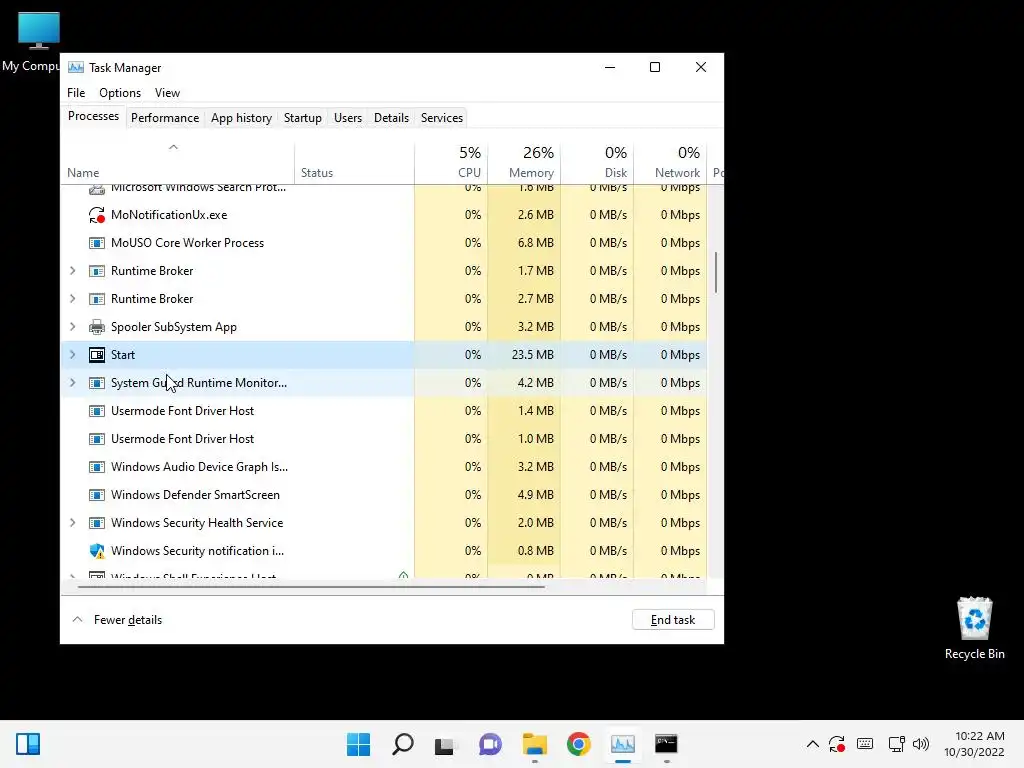Open the Command Prompt taskbar icon

tap(666, 744)
